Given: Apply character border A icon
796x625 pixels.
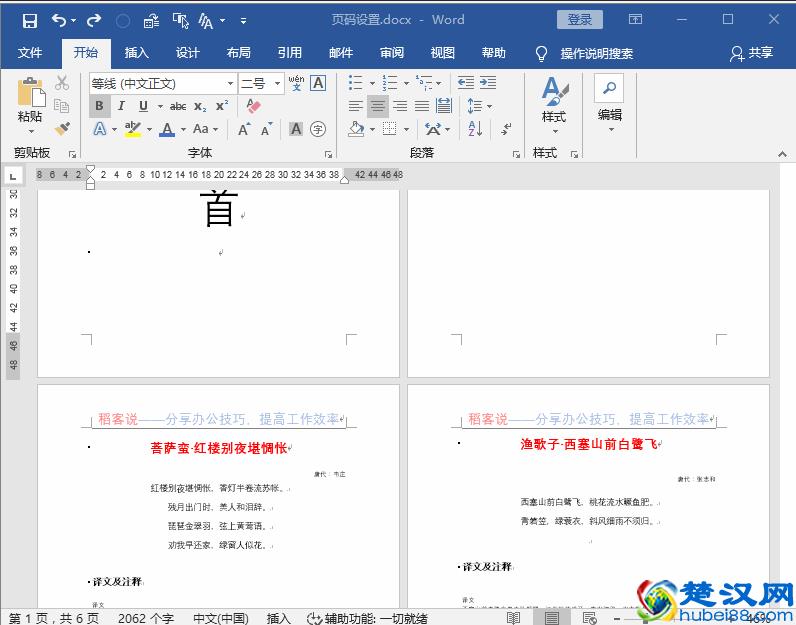Looking at the screenshot, I should coord(318,83).
